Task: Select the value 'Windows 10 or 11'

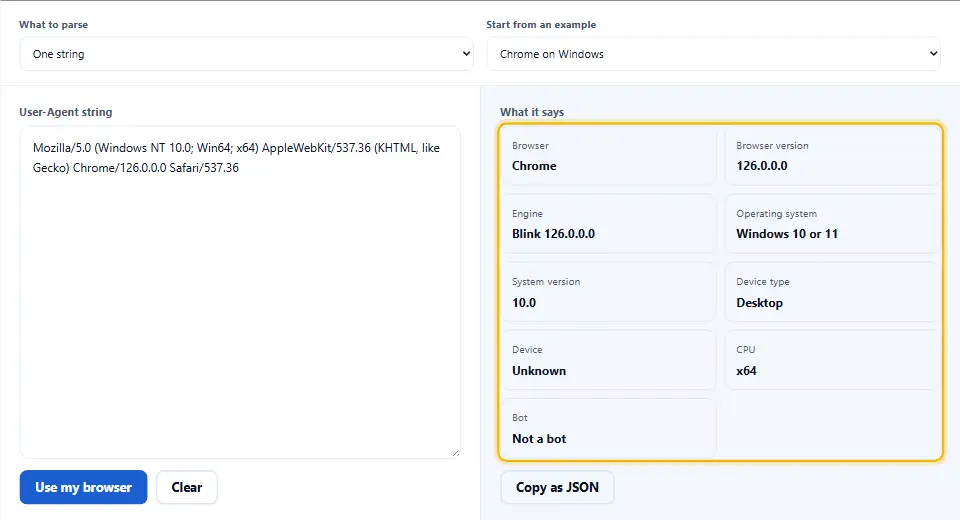Action: [787, 234]
